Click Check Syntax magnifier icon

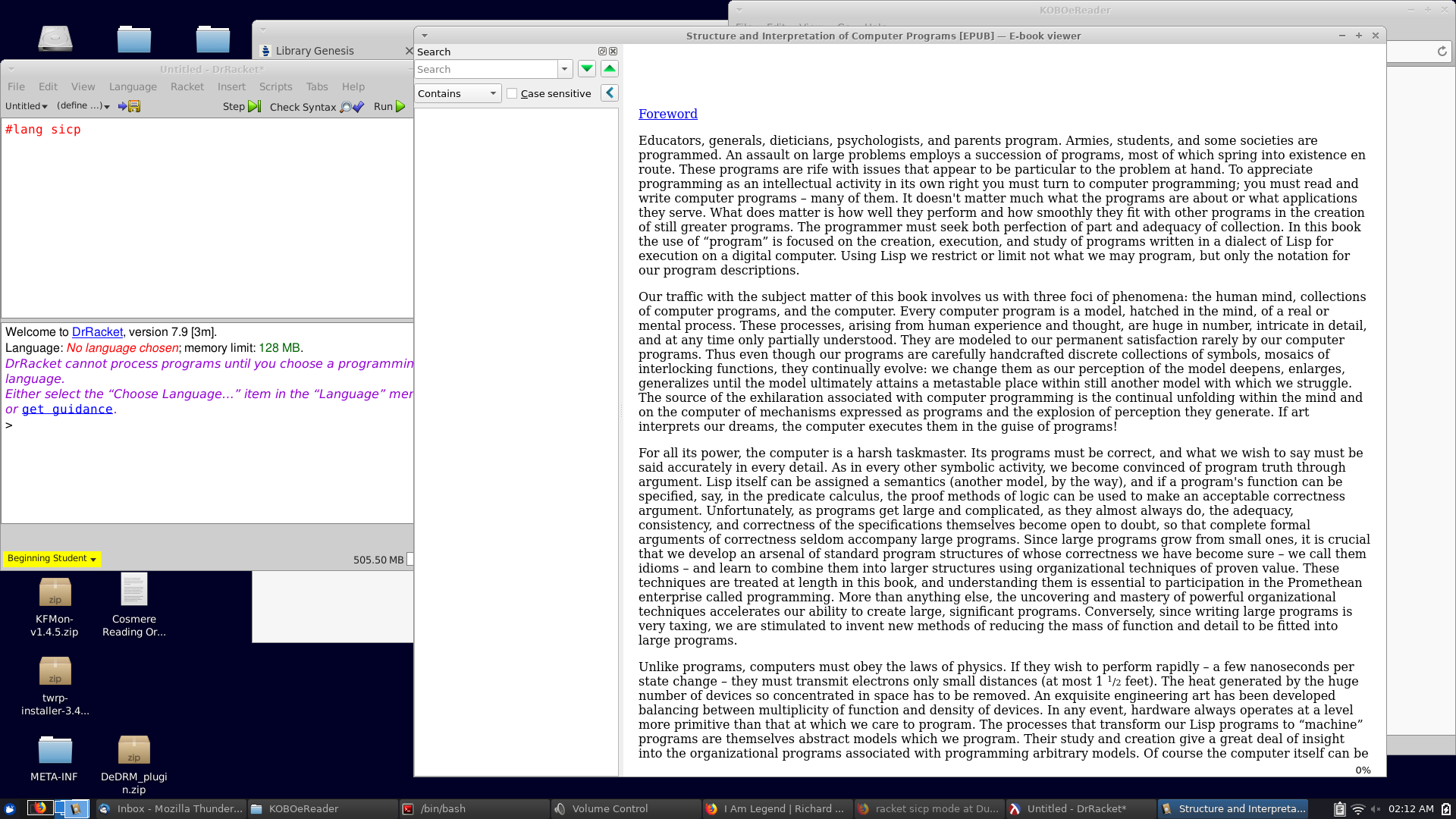[346, 107]
